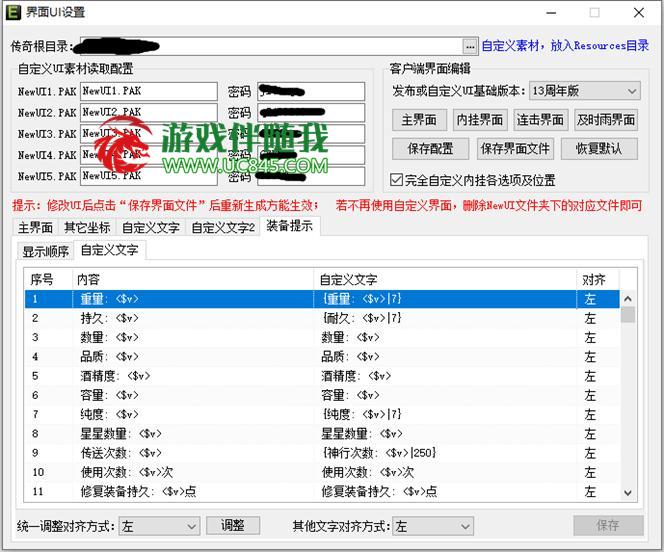
Task: Click the NewUI1.PAK filename input field
Action: [x=149, y=91]
